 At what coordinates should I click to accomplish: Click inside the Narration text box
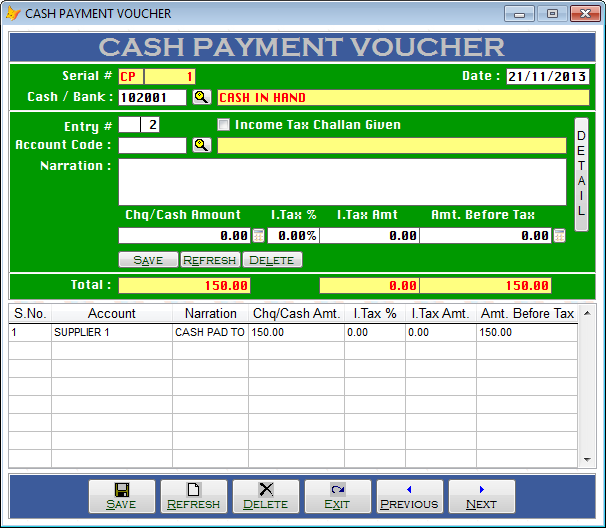342,182
